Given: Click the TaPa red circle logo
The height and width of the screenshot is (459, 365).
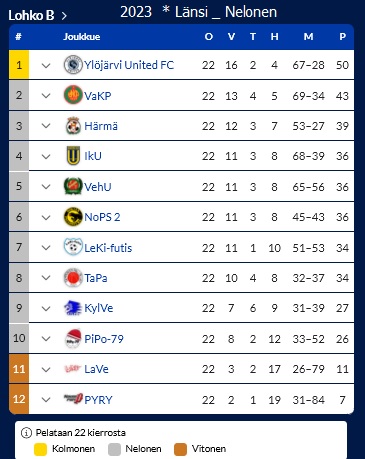Looking at the screenshot, I should click(x=73, y=278).
